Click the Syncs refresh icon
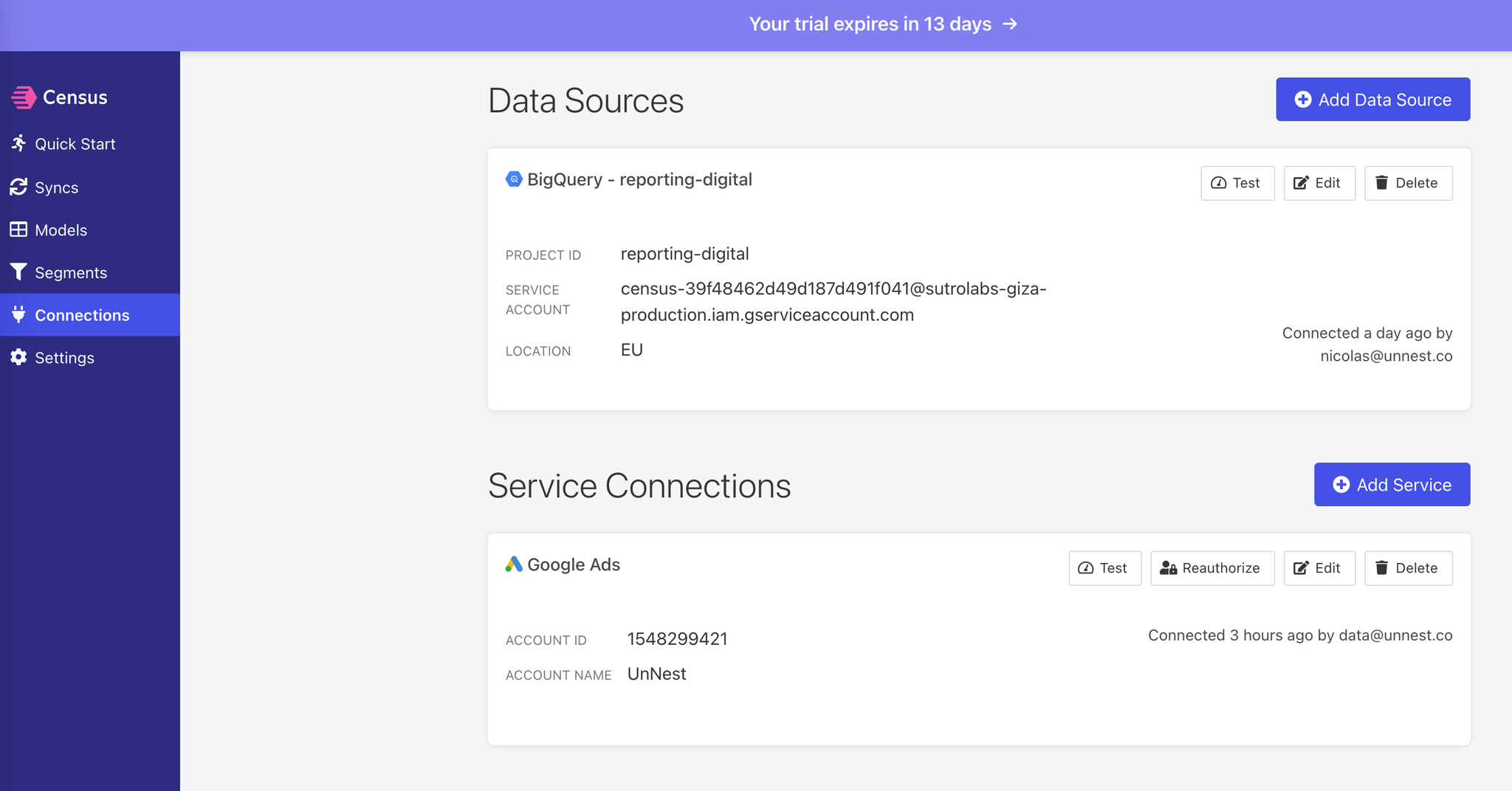1512x791 pixels. tap(18, 187)
